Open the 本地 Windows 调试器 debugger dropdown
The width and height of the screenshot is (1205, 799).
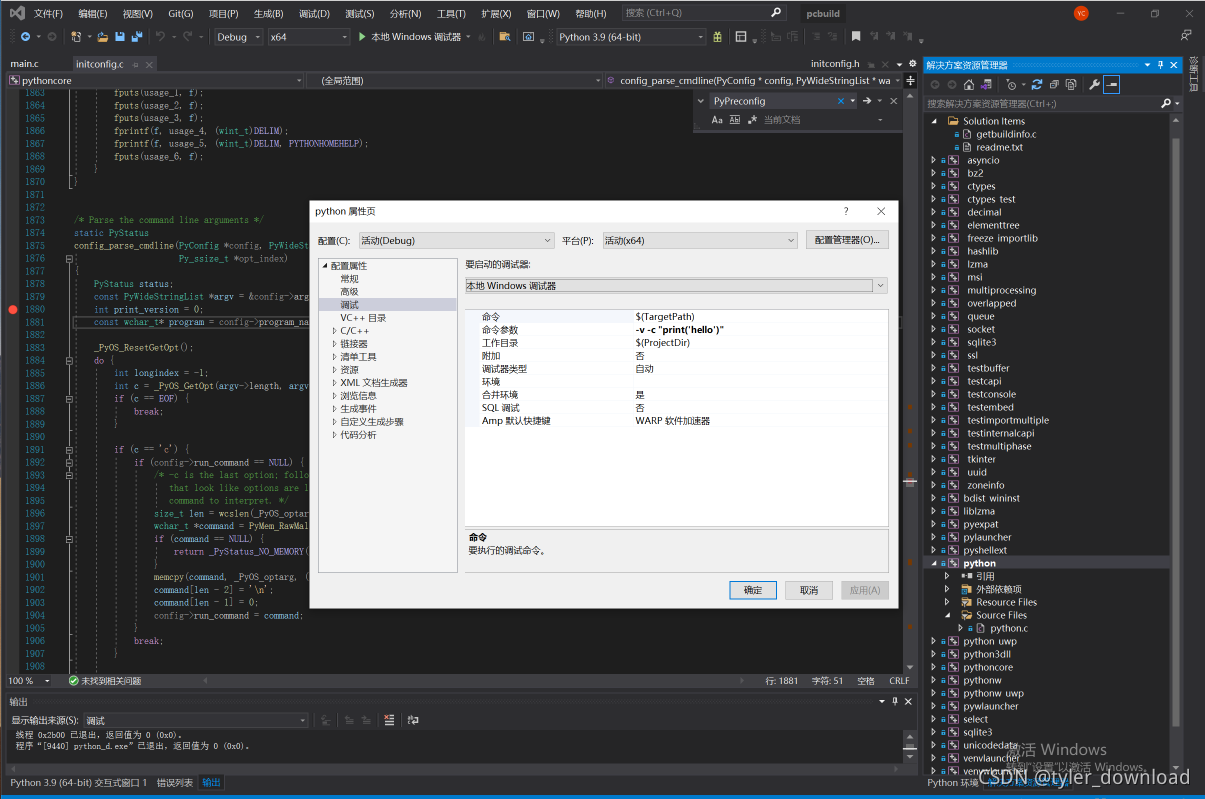click(676, 285)
